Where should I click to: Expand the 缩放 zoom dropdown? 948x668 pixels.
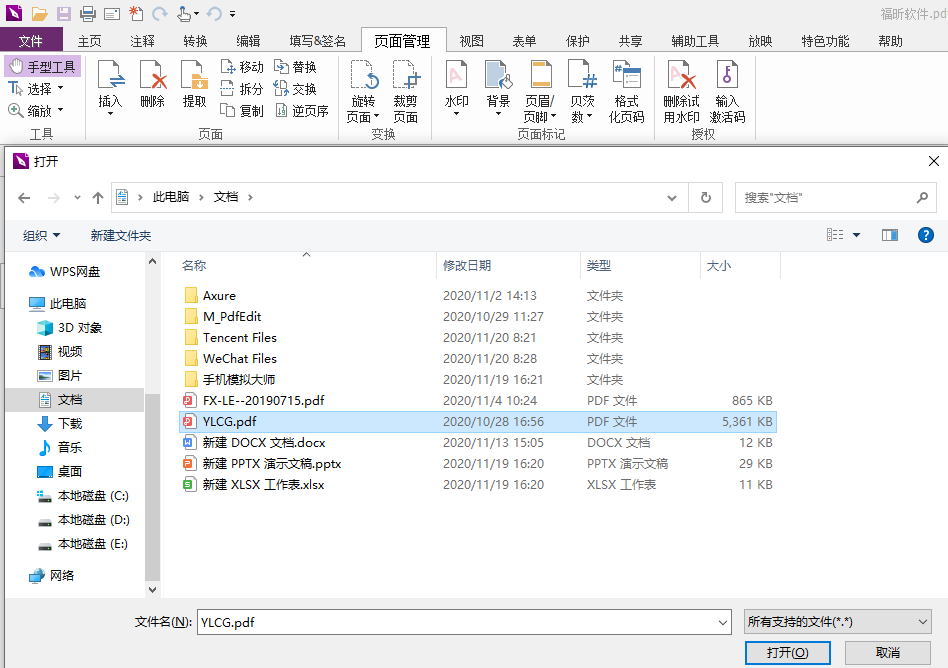coord(60,111)
